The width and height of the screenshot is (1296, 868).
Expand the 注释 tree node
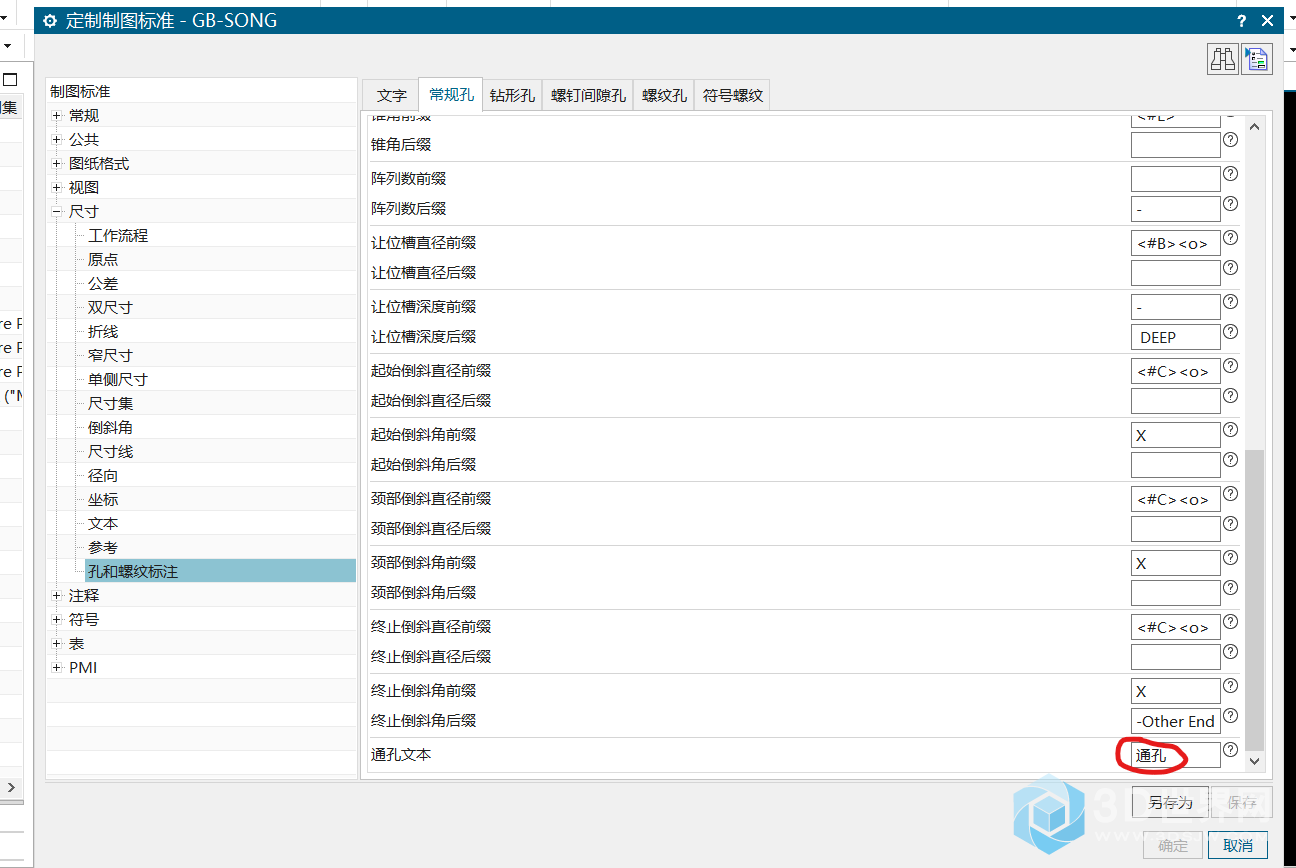point(57,596)
